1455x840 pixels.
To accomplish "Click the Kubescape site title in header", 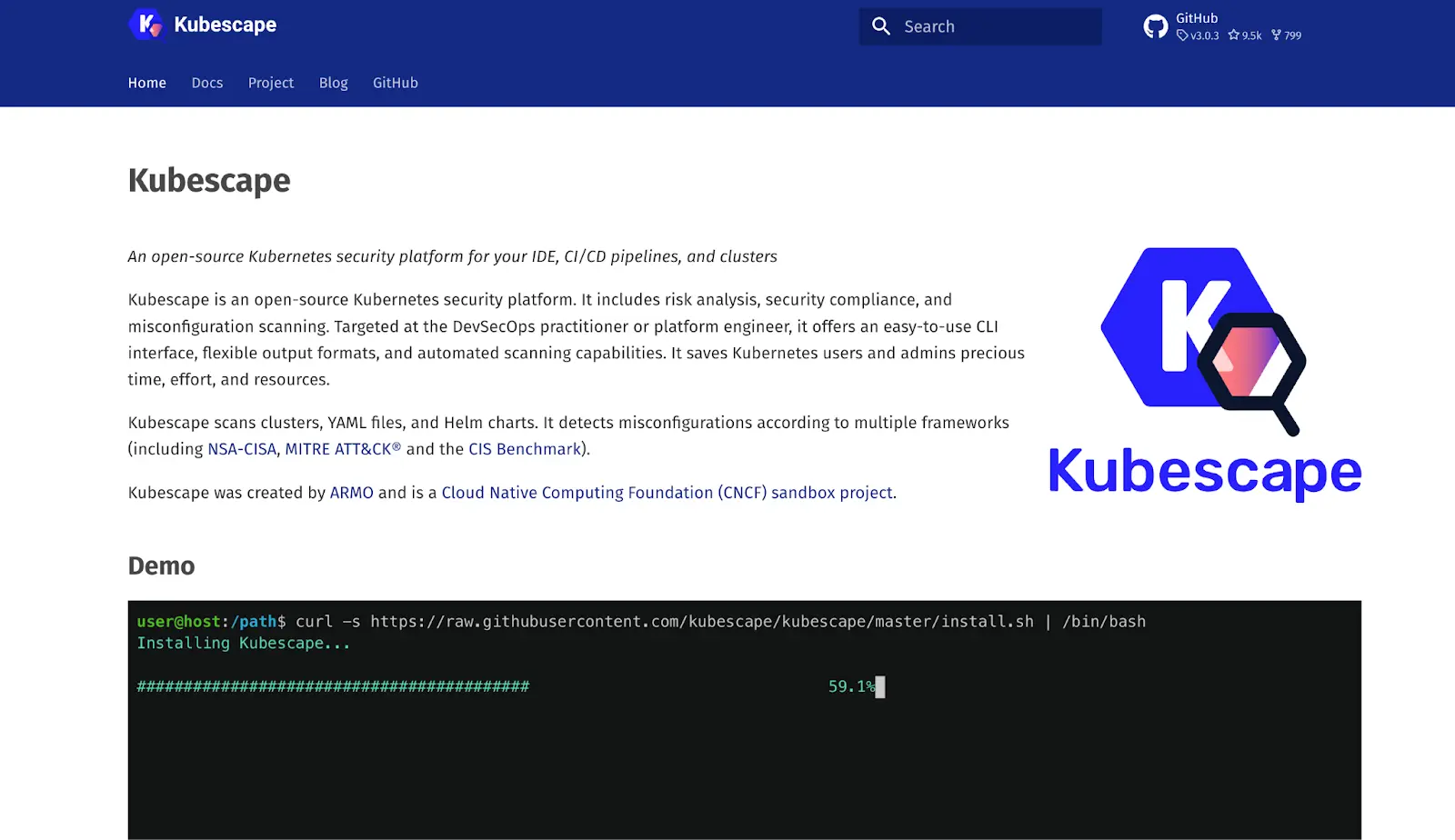I will click(x=226, y=25).
